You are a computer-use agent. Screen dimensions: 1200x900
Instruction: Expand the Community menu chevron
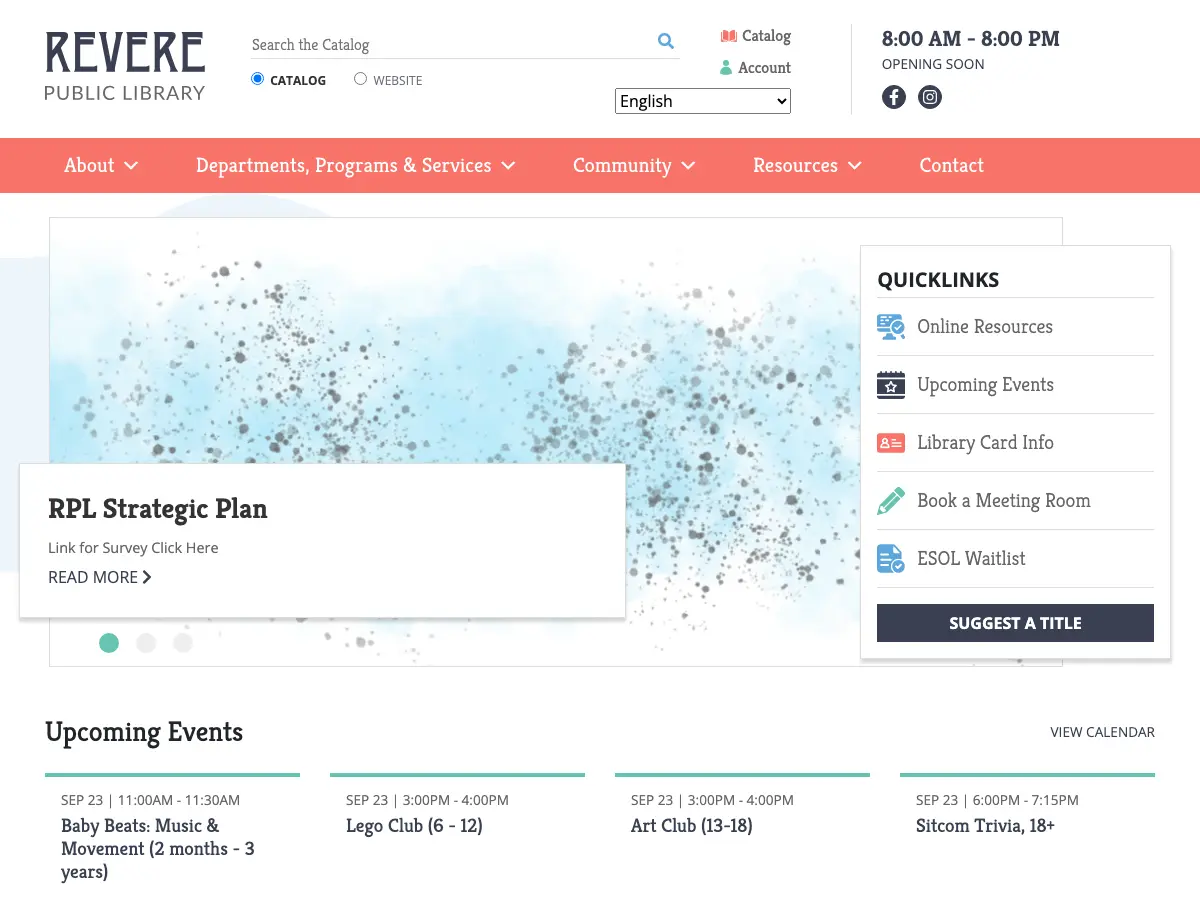coord(688,166)
